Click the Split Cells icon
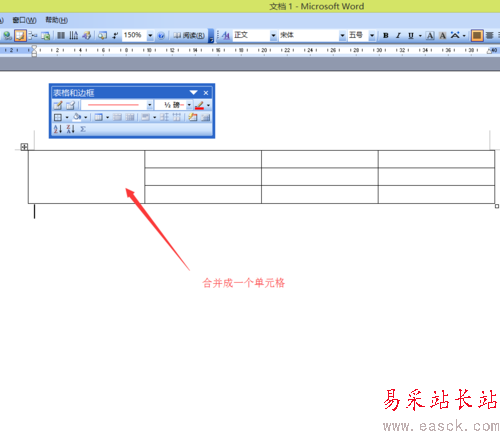This screenshot has width=500, height=441. 130,117
